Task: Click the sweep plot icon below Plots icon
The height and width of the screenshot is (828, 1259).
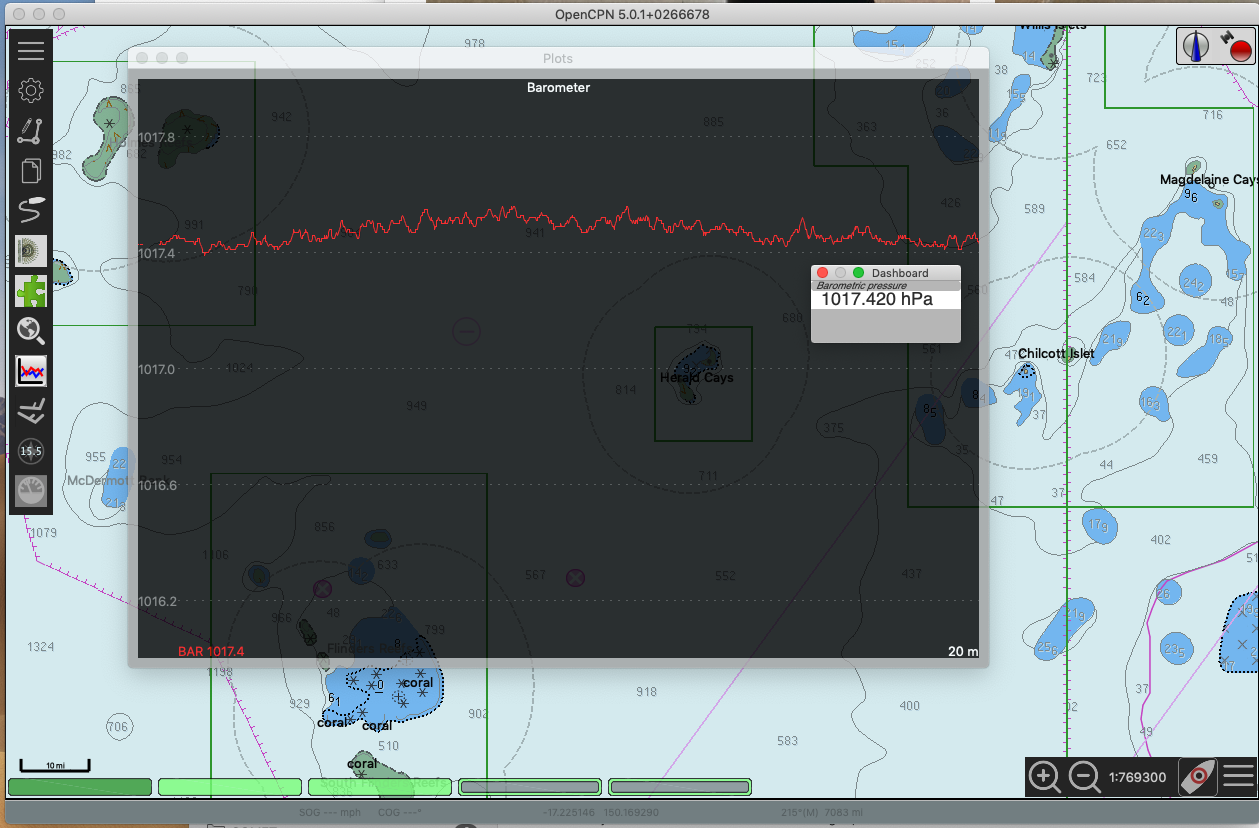Action: [x=31, y=411]
